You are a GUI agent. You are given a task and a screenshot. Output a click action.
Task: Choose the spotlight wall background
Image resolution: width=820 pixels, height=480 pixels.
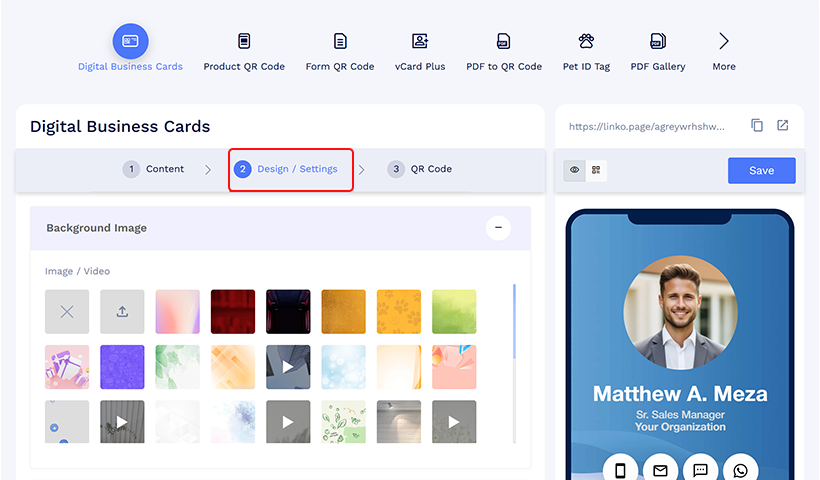pyautogui.click(x=399, y=422)
